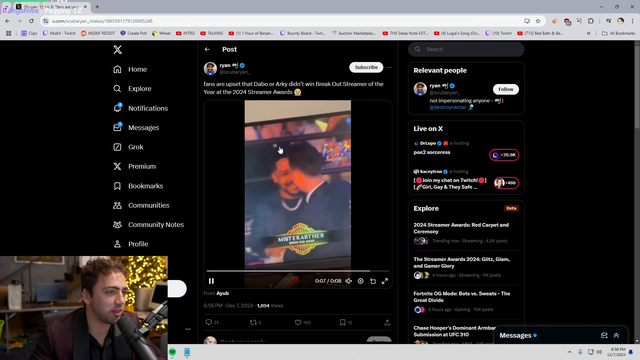640x360 pixels.
Task: Open account more options dots in sidebar
Action: [x=188, y=329]
